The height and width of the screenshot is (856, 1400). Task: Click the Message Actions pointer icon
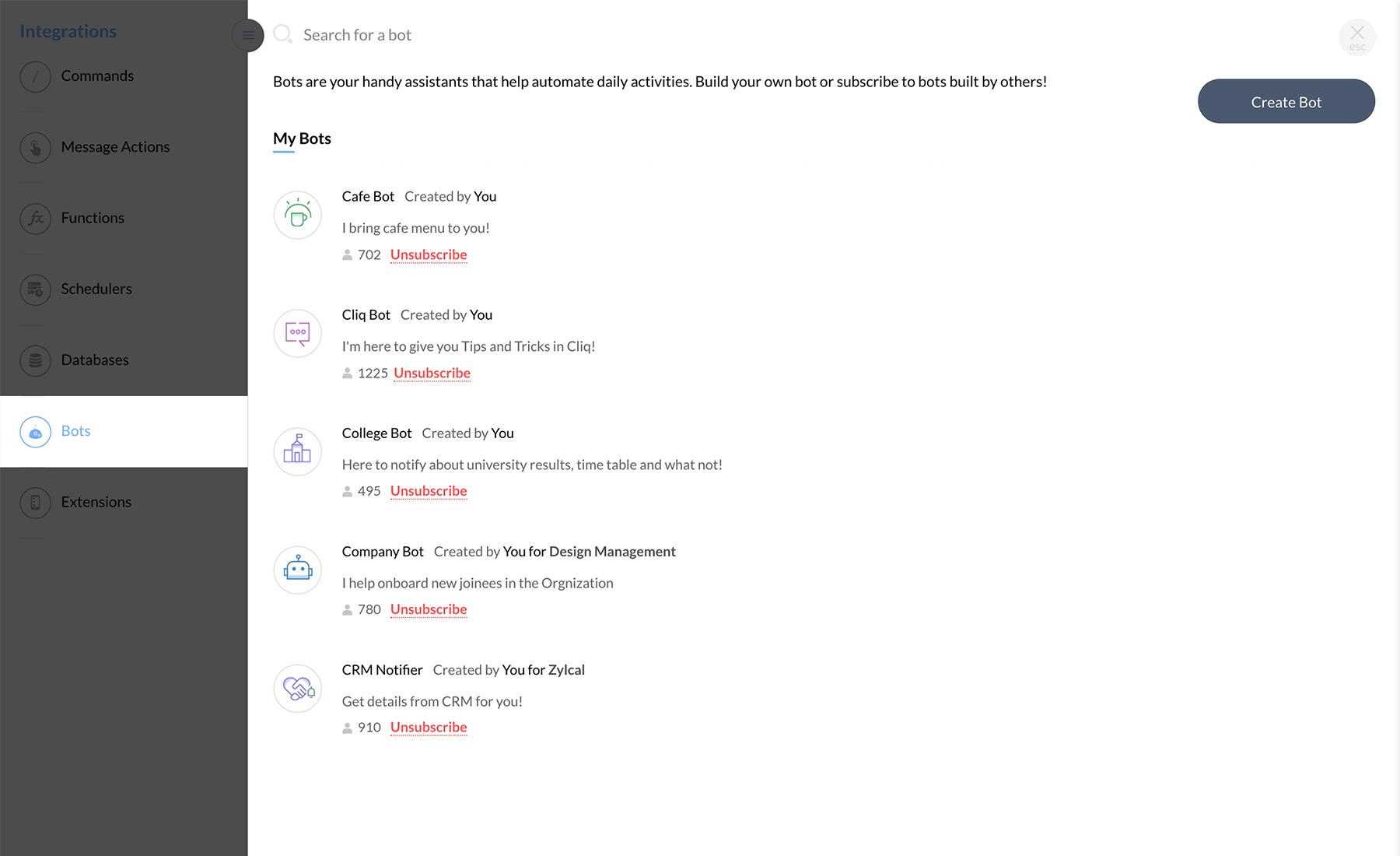click(35, 147)
